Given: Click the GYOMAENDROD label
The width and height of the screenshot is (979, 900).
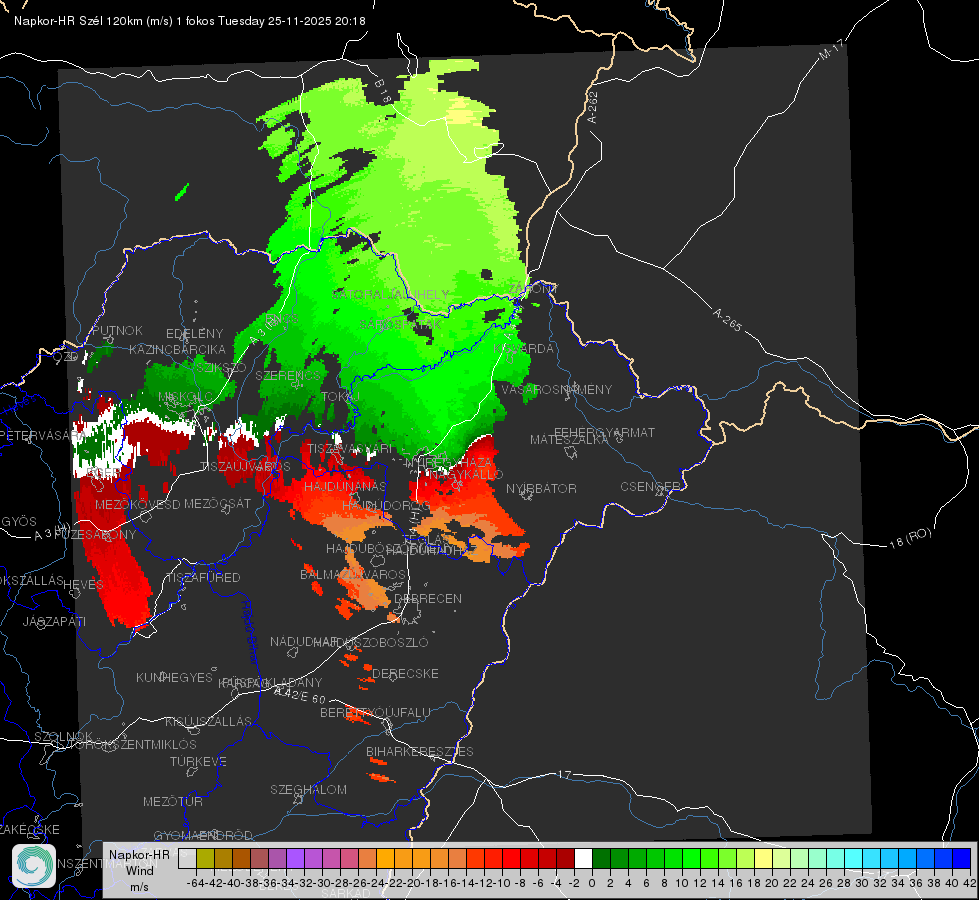Looking at the screenshot, I should pos(203,836).
